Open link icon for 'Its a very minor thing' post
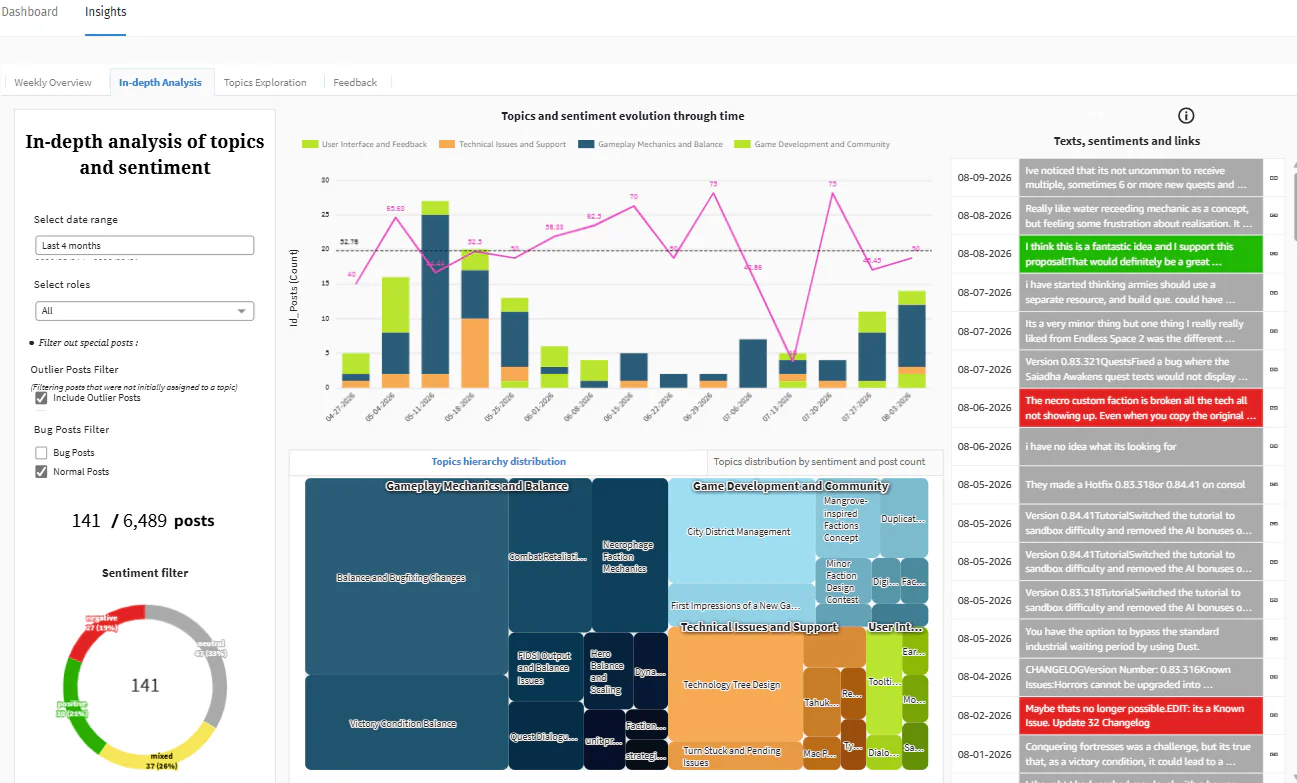 coord(1273,331)
